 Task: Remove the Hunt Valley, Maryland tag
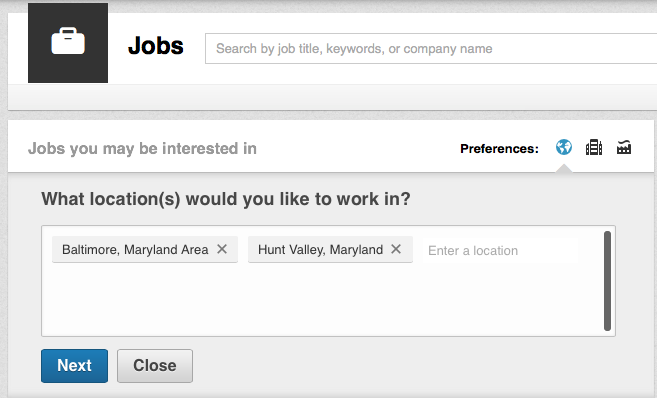[396, 249]
